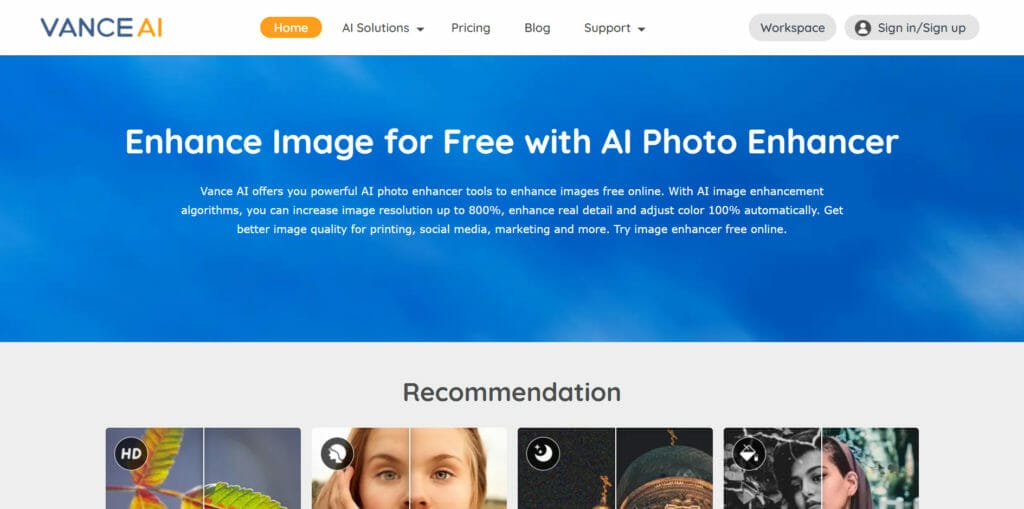Viewport: 1024px width, 509px height.
Task: Click the user avatar icon beside Sign in
Action: tap(863, 28)
